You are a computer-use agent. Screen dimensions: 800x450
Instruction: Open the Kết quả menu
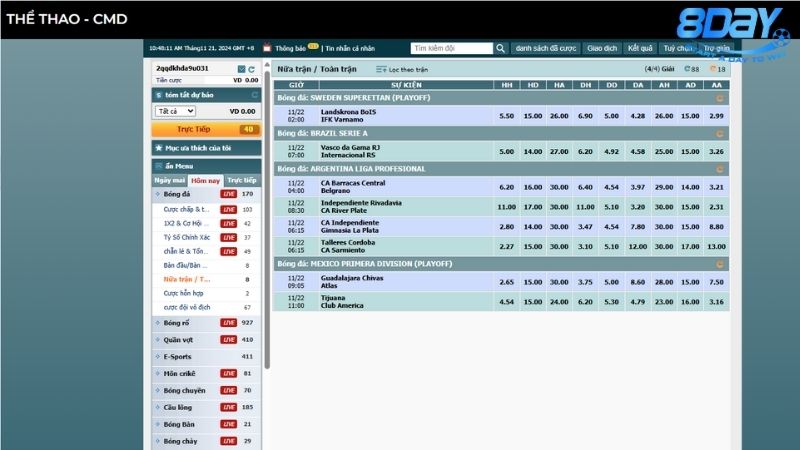[640, 48]
